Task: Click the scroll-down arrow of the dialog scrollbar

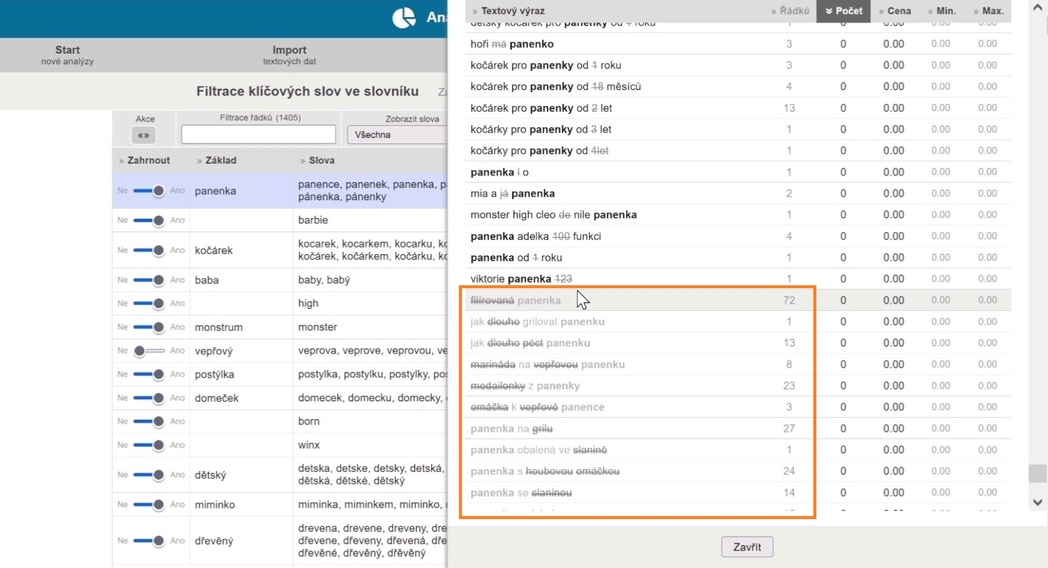Action: coord(1037,502)
